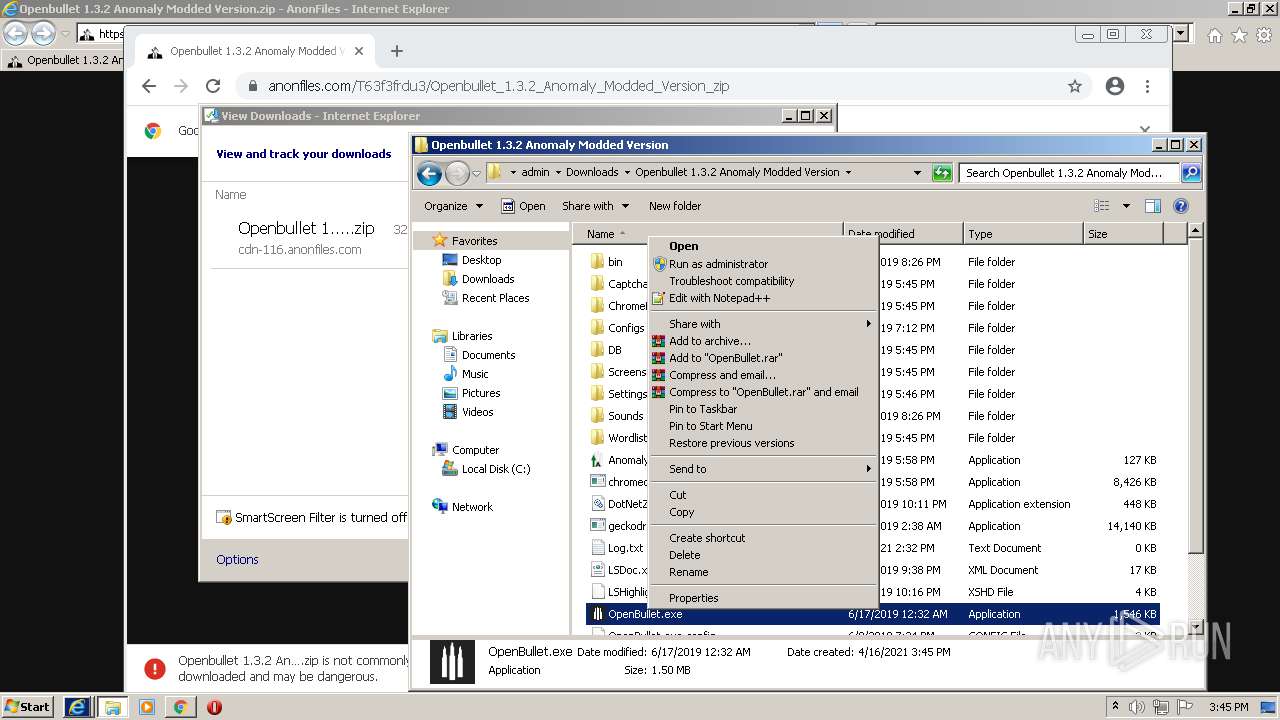1280x720 pixels.
Task: Click the Chrome taskbar icon
Action: [180, 707]
